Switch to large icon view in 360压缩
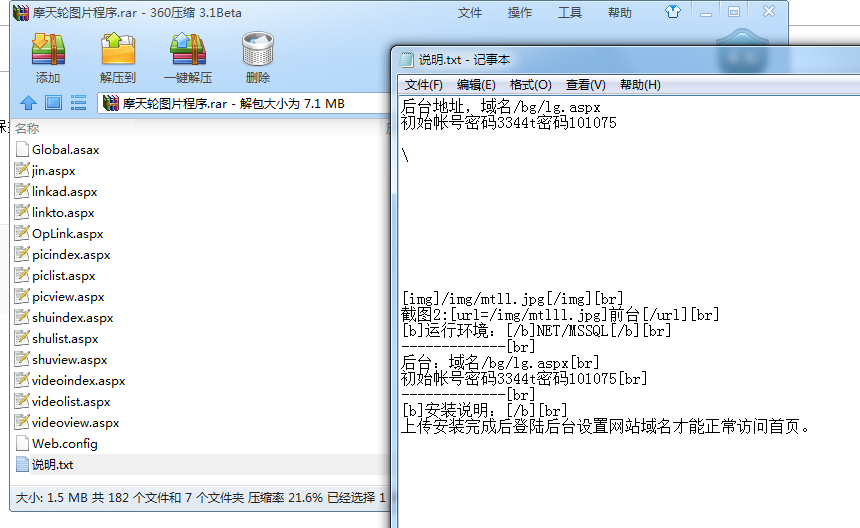 click(x=53, y=103)
